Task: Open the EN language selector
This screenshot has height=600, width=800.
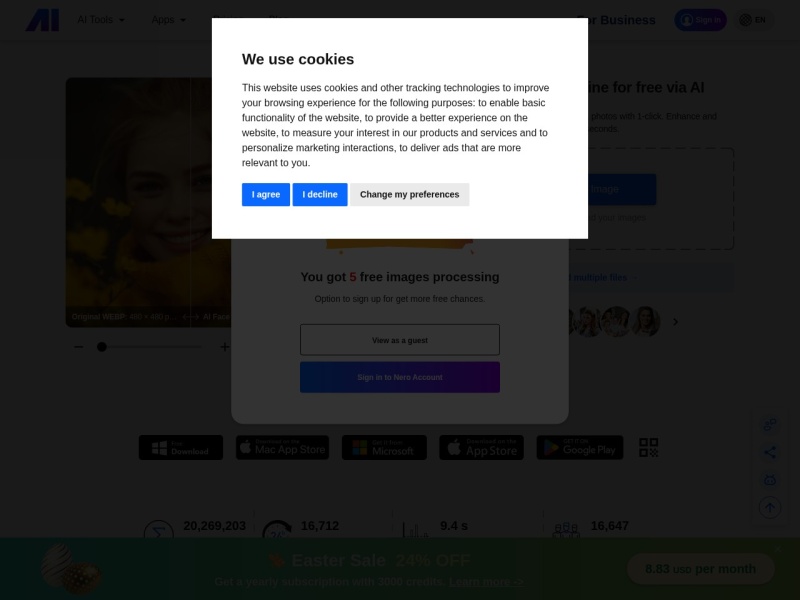Action: 753,20
